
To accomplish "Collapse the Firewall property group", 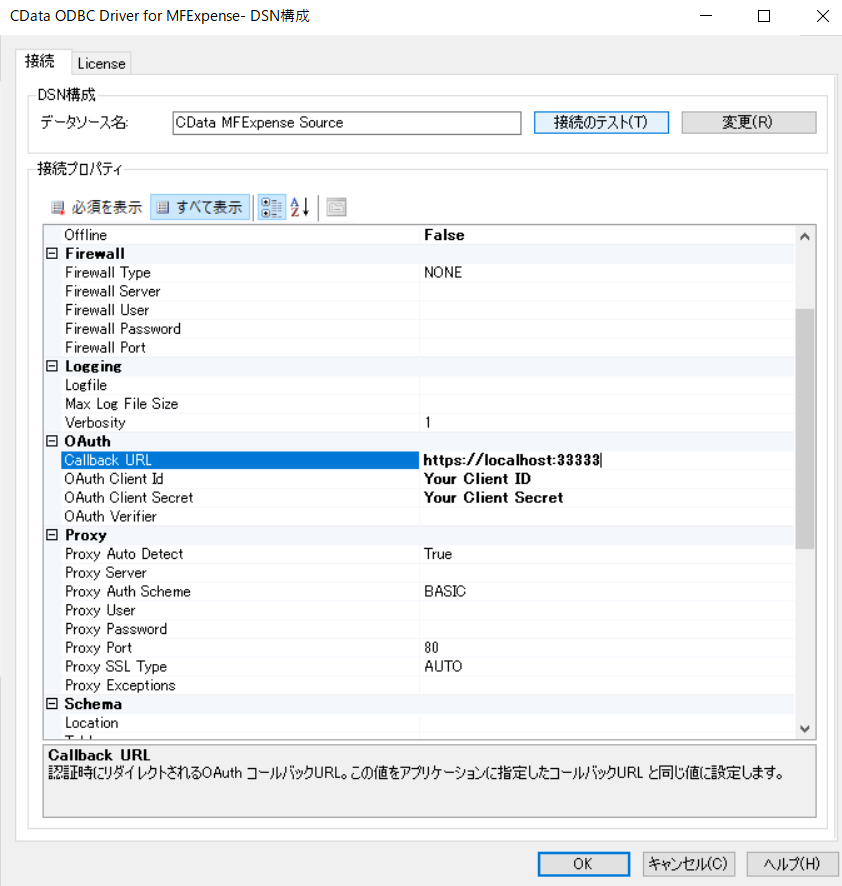I will 52,253.
